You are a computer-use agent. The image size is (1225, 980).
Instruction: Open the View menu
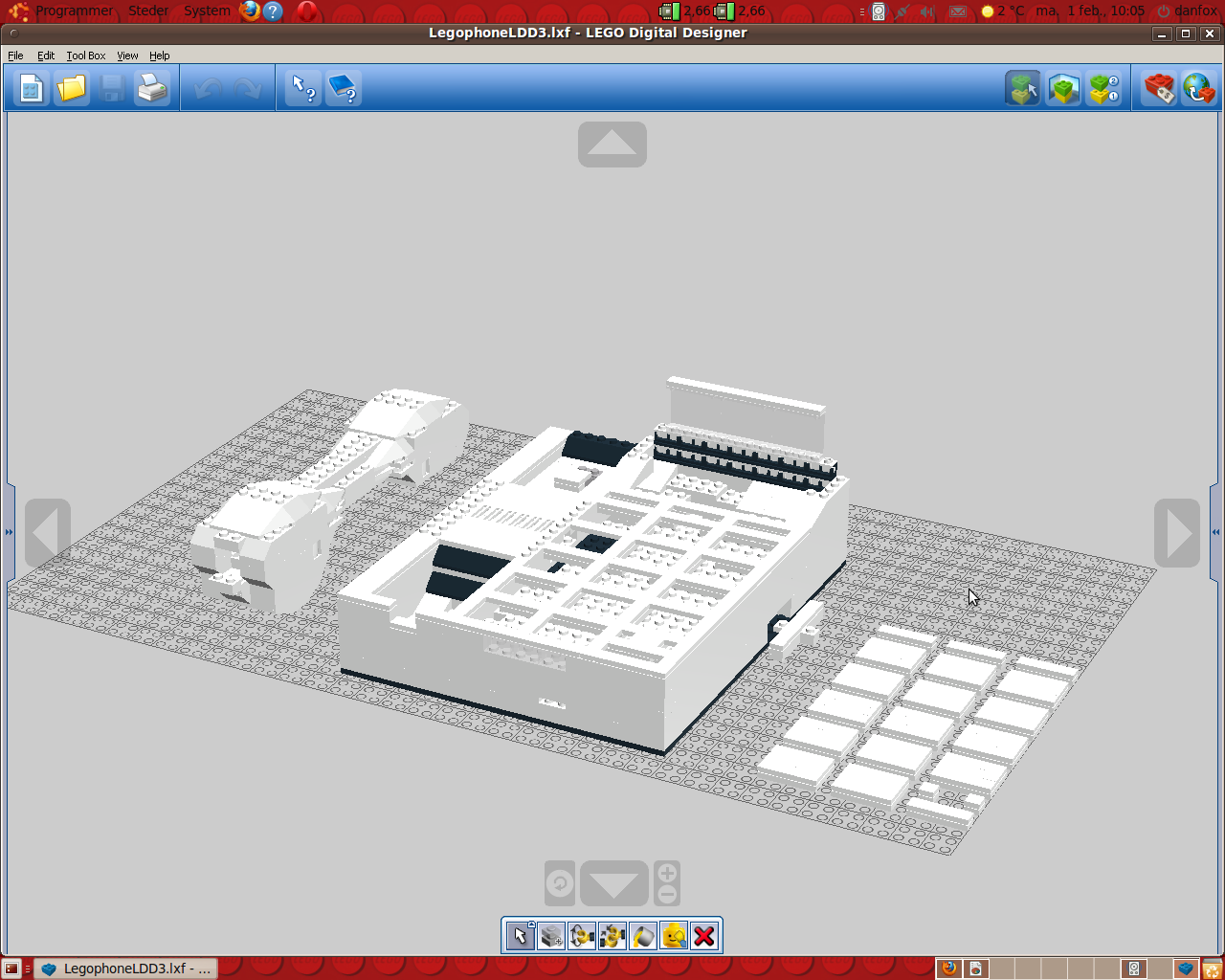[x=127, y=56]
